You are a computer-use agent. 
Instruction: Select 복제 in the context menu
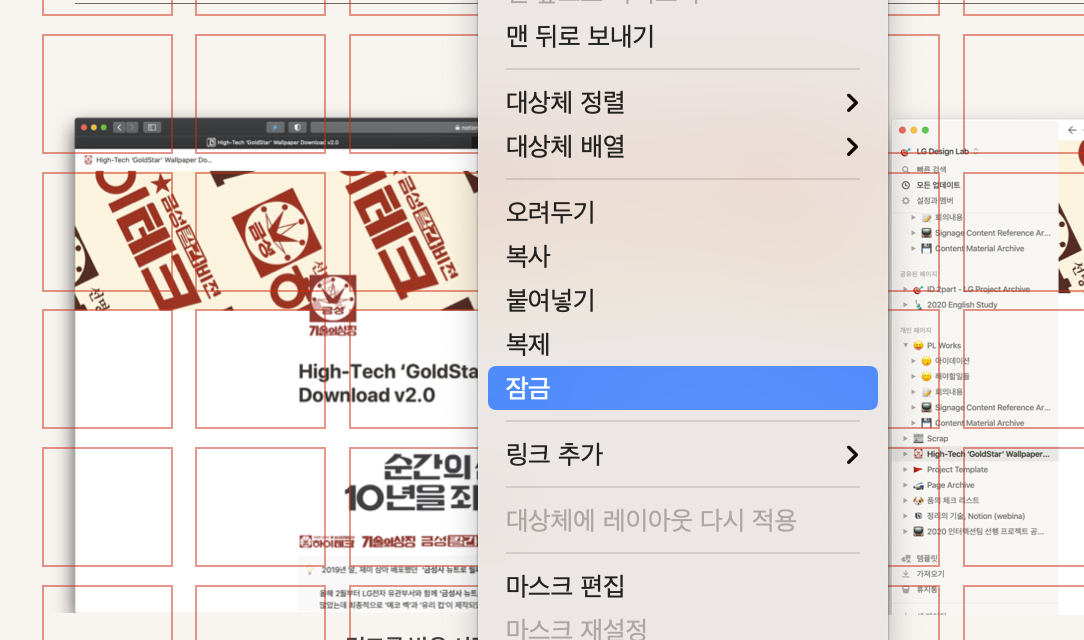click(x=682, y=344)
